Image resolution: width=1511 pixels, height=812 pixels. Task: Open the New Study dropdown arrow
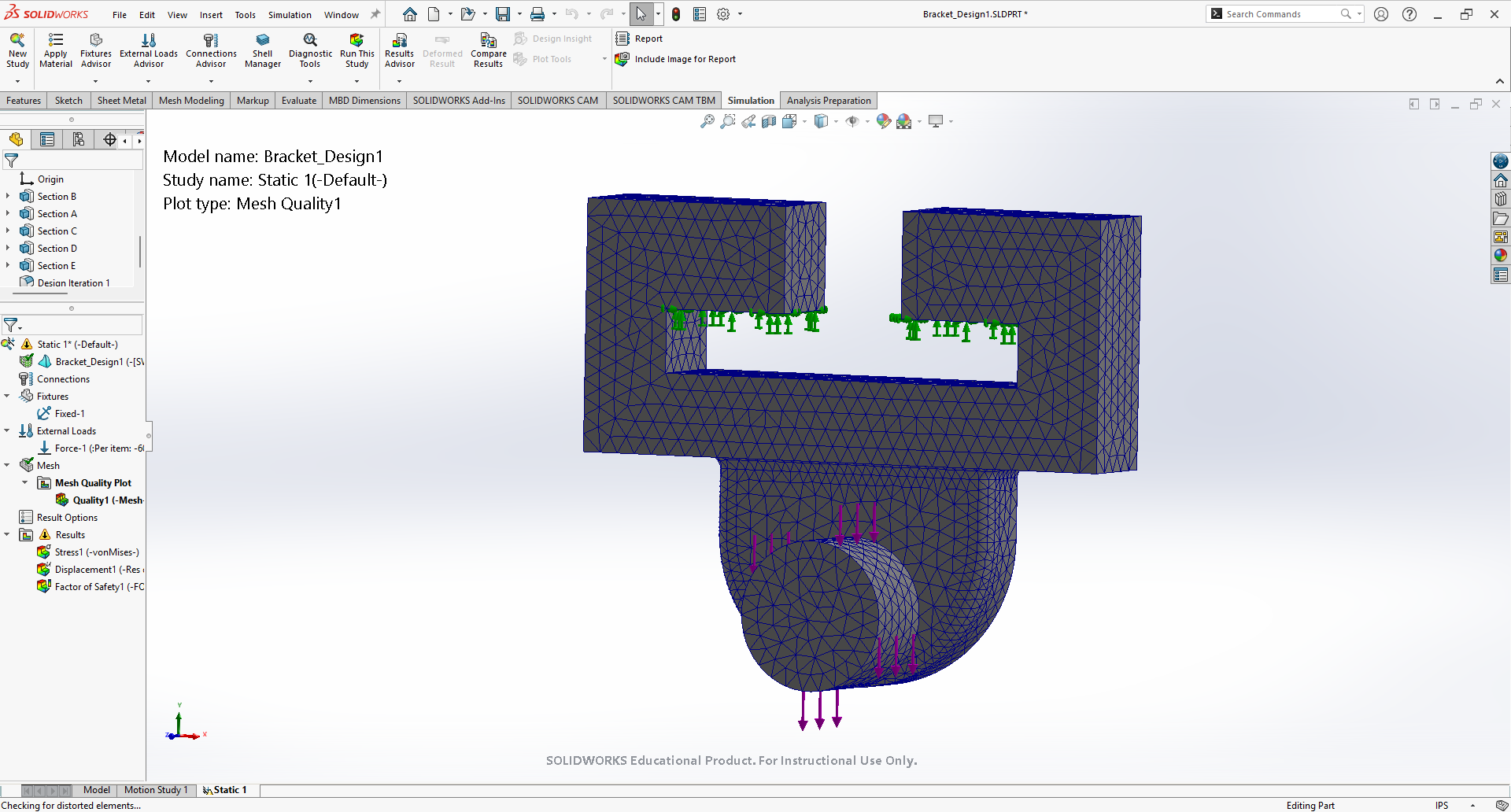tap(17, 81)
